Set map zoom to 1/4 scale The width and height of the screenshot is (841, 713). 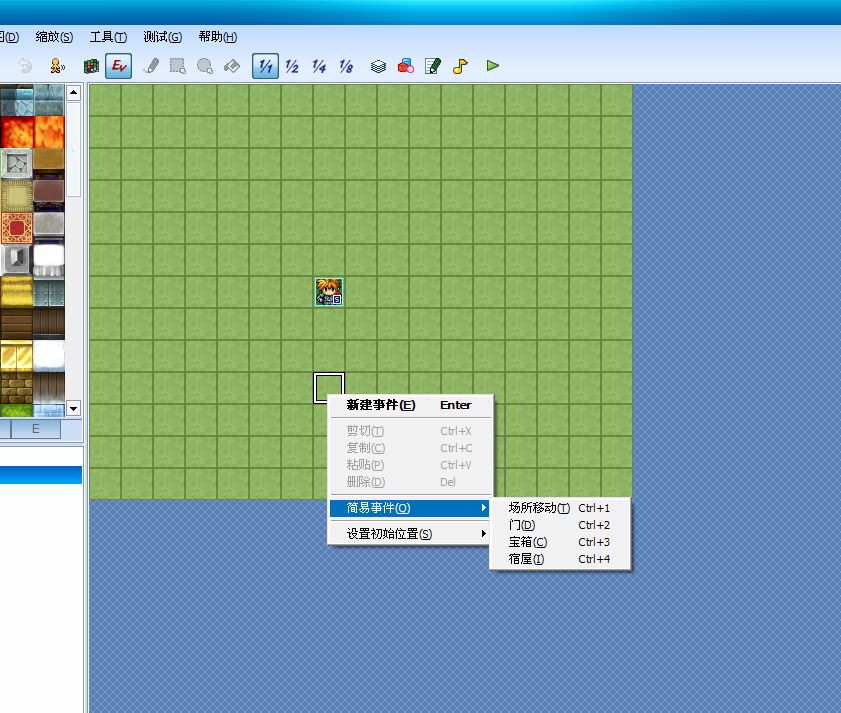click(x=319, y=66)
